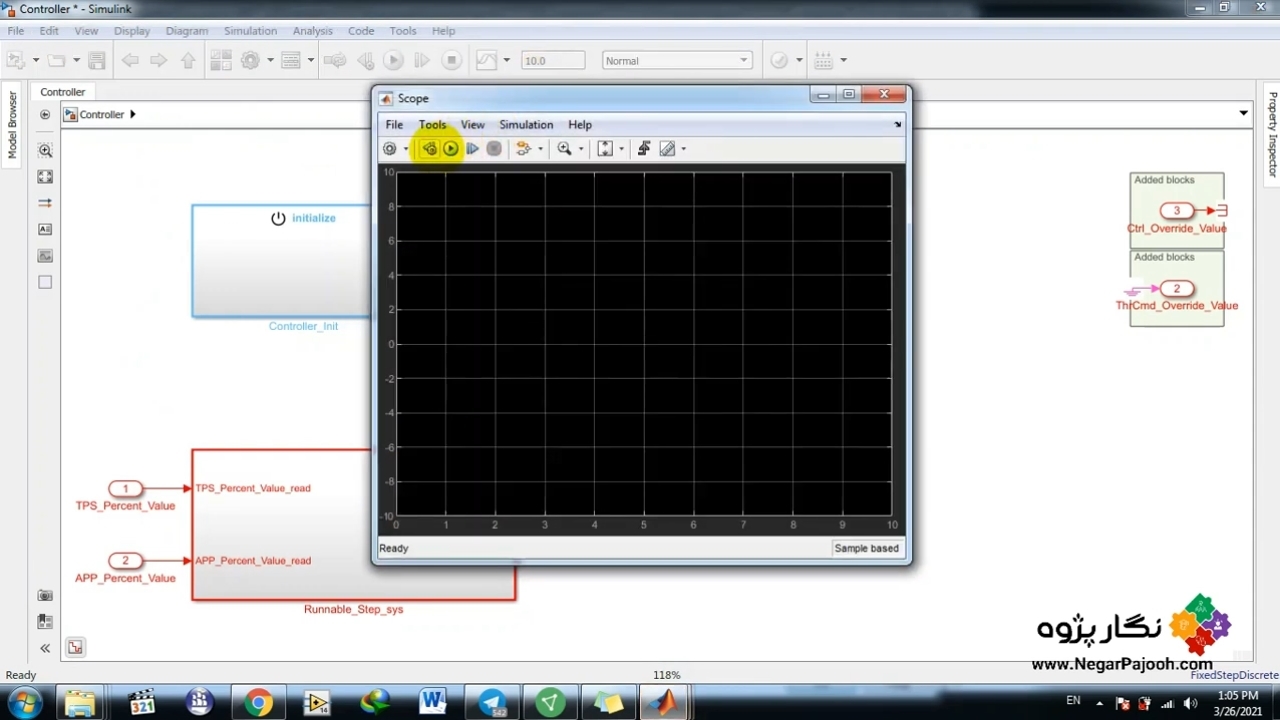
Task: Click Fit to View icon in left palette
Action: pos(45,177)
